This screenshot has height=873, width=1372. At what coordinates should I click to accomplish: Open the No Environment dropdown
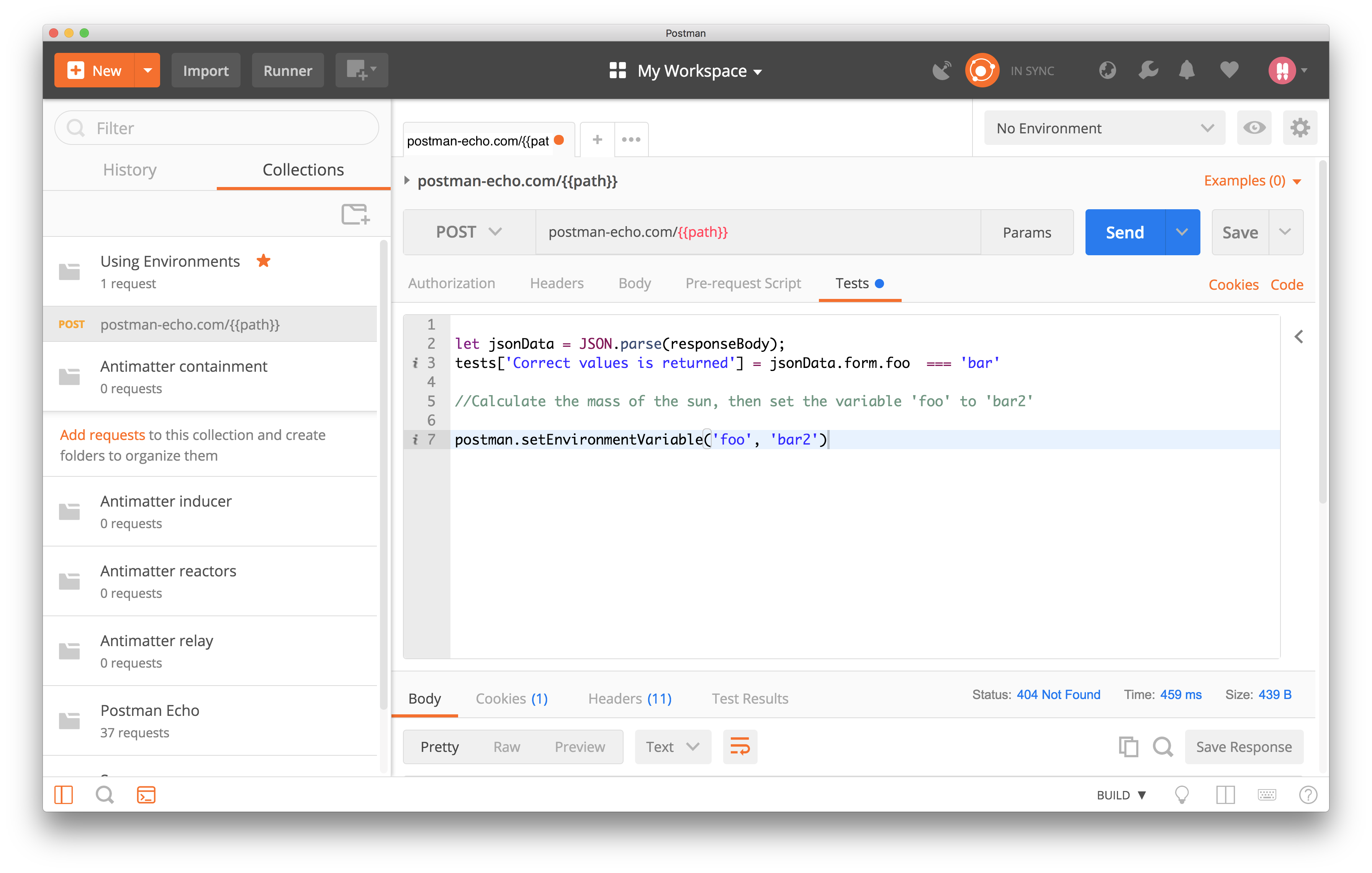click(1104, 128)
